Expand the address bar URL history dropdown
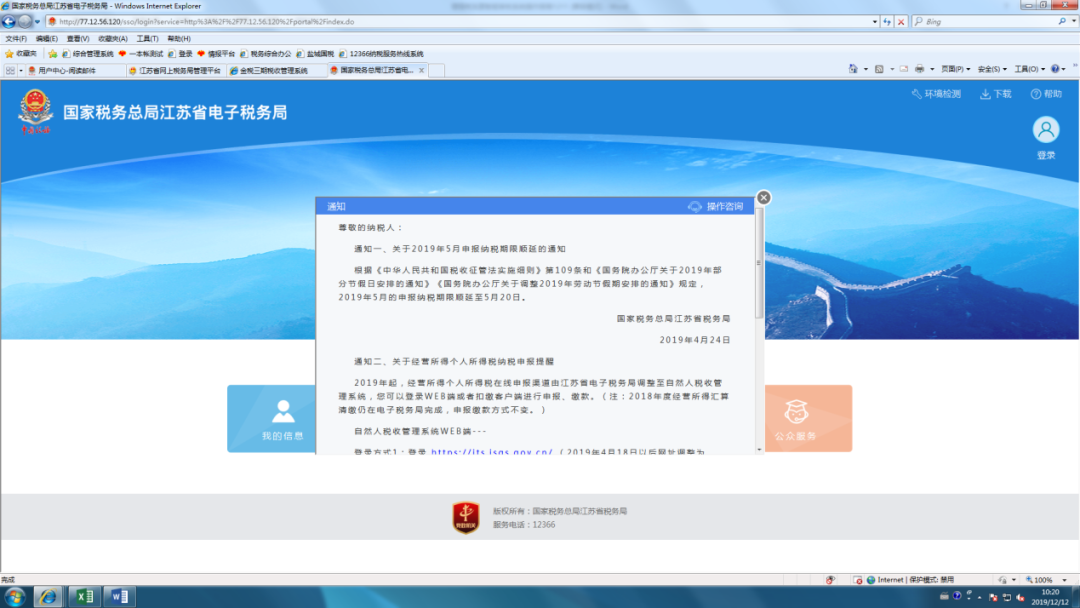 (x=875, y=22)
